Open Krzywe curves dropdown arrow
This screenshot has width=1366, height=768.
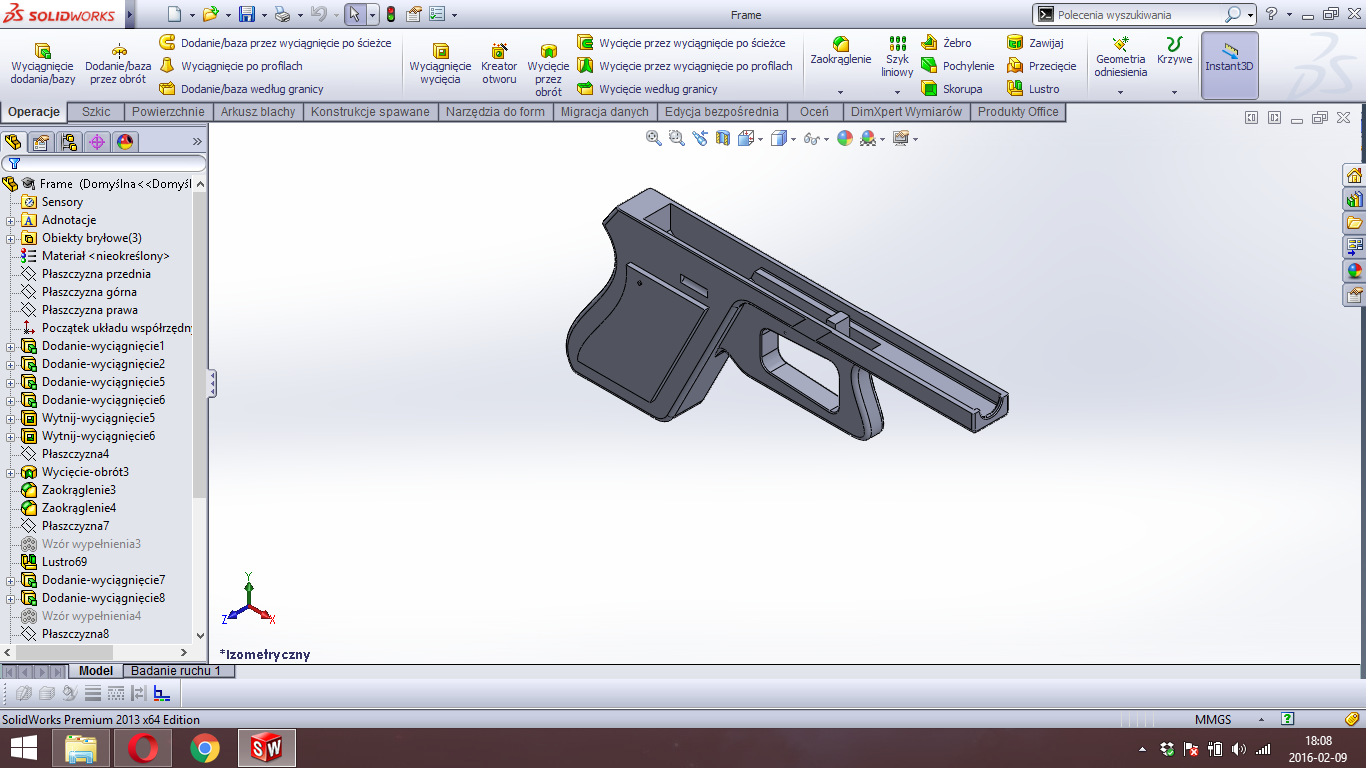pos(1174,92)
